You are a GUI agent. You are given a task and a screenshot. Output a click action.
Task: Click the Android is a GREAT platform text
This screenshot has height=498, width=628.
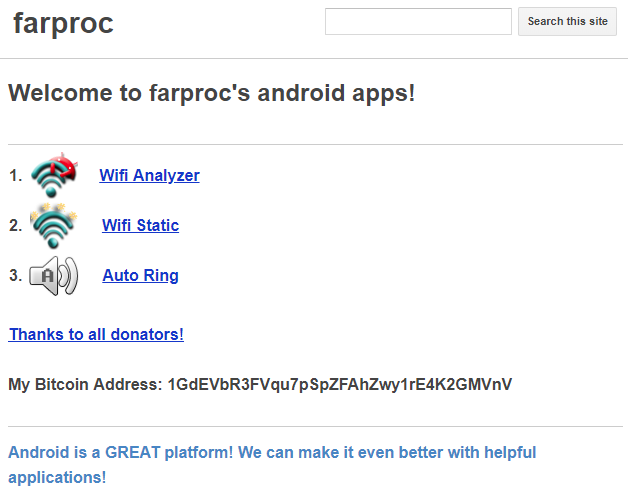272,465
